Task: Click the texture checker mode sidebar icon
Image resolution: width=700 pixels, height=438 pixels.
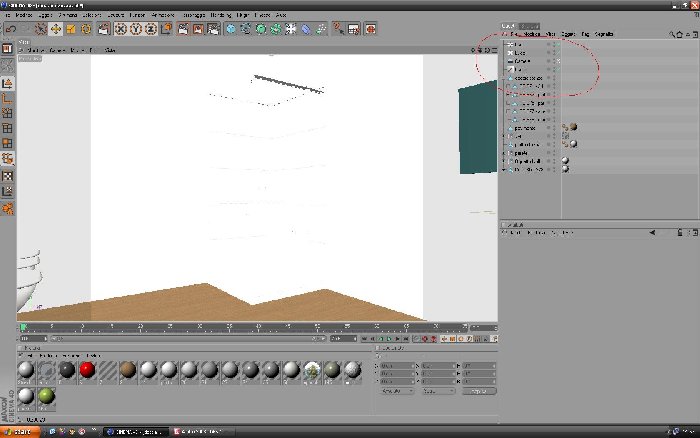Action: tap(7, 176)
